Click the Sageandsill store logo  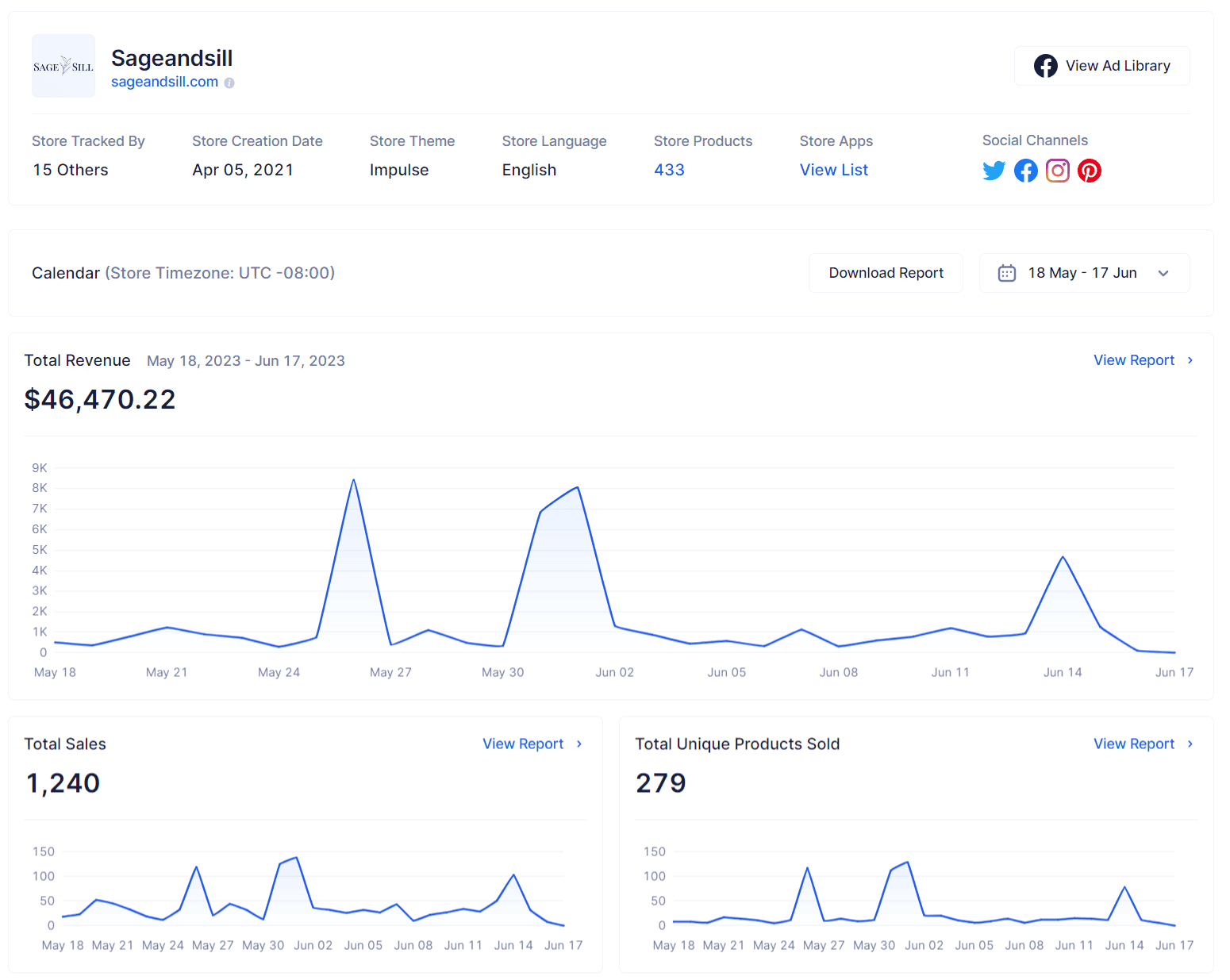(x=63, y=66)
